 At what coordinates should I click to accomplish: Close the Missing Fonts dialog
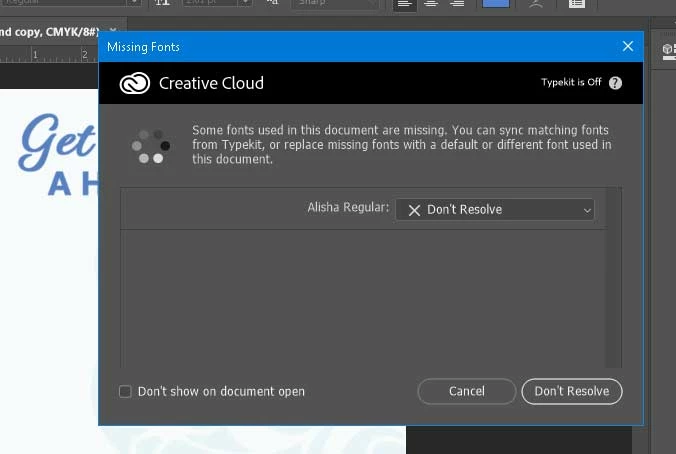628,46
